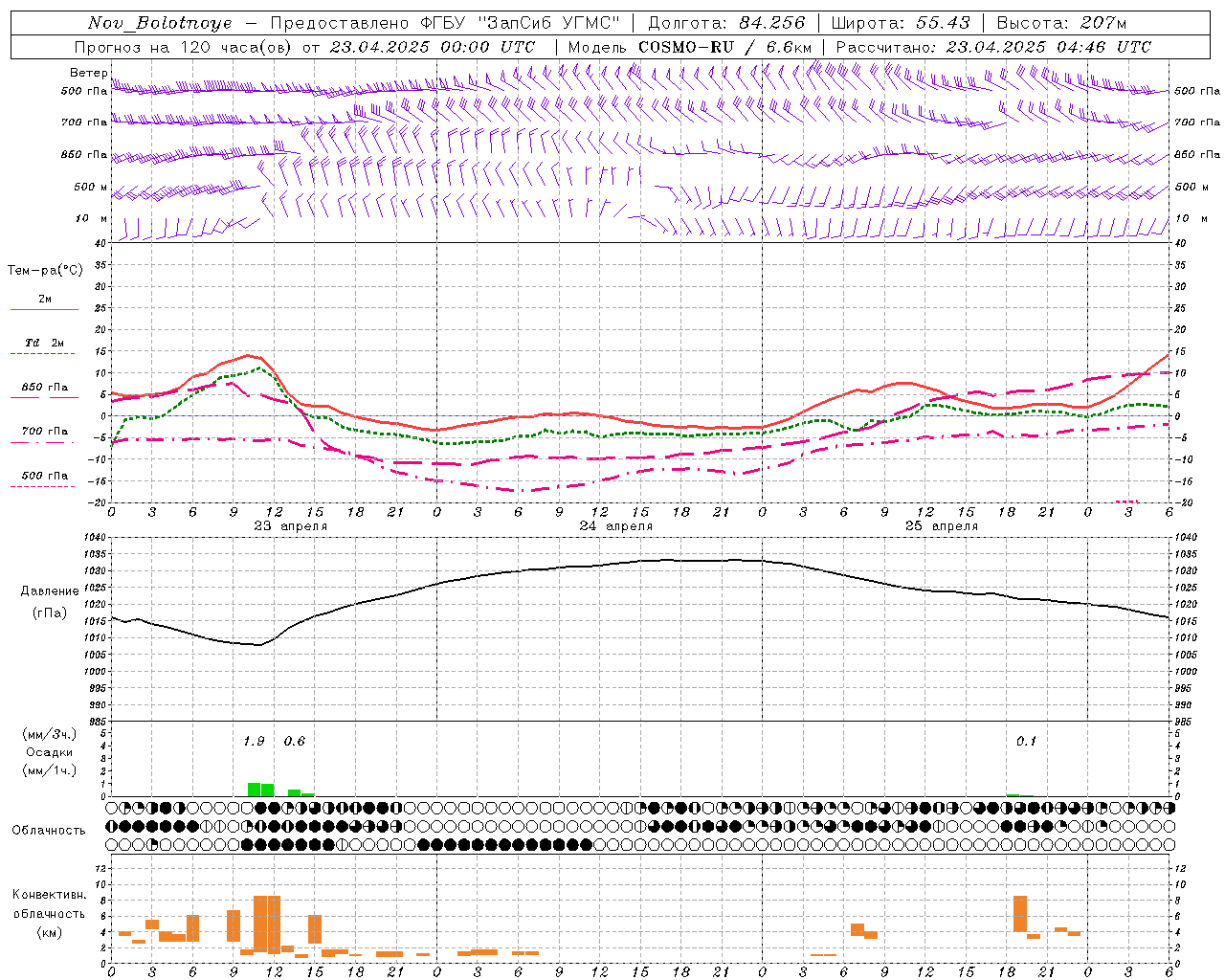Screen dimensions: 1225x980
Task: Click the 'Рассчитано: 23.04.2025 04:46 UTC' timestamp
Action: click(x=993, y=47)
